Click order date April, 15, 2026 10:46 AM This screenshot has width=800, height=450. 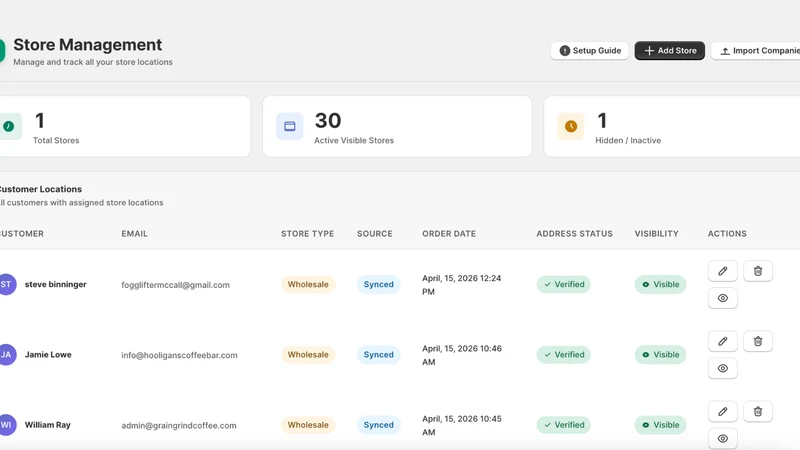(x=462, y=355)
